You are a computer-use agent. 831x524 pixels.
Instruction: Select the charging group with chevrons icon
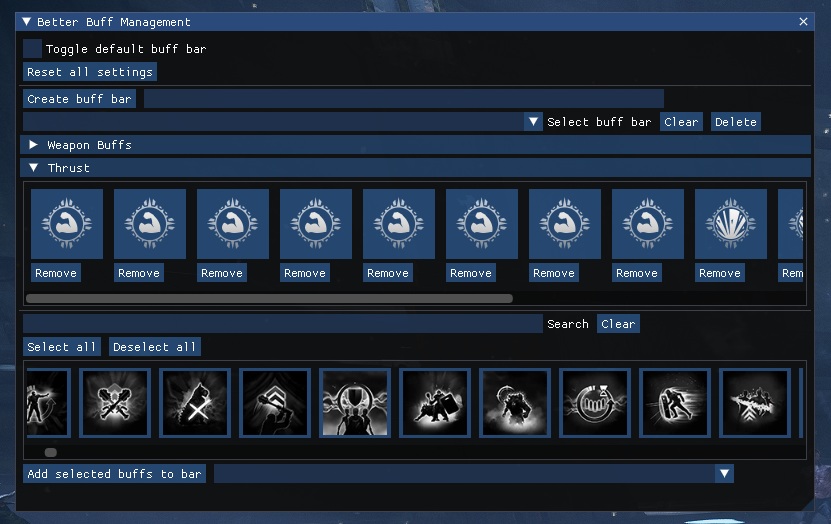(x=755, y=403)
